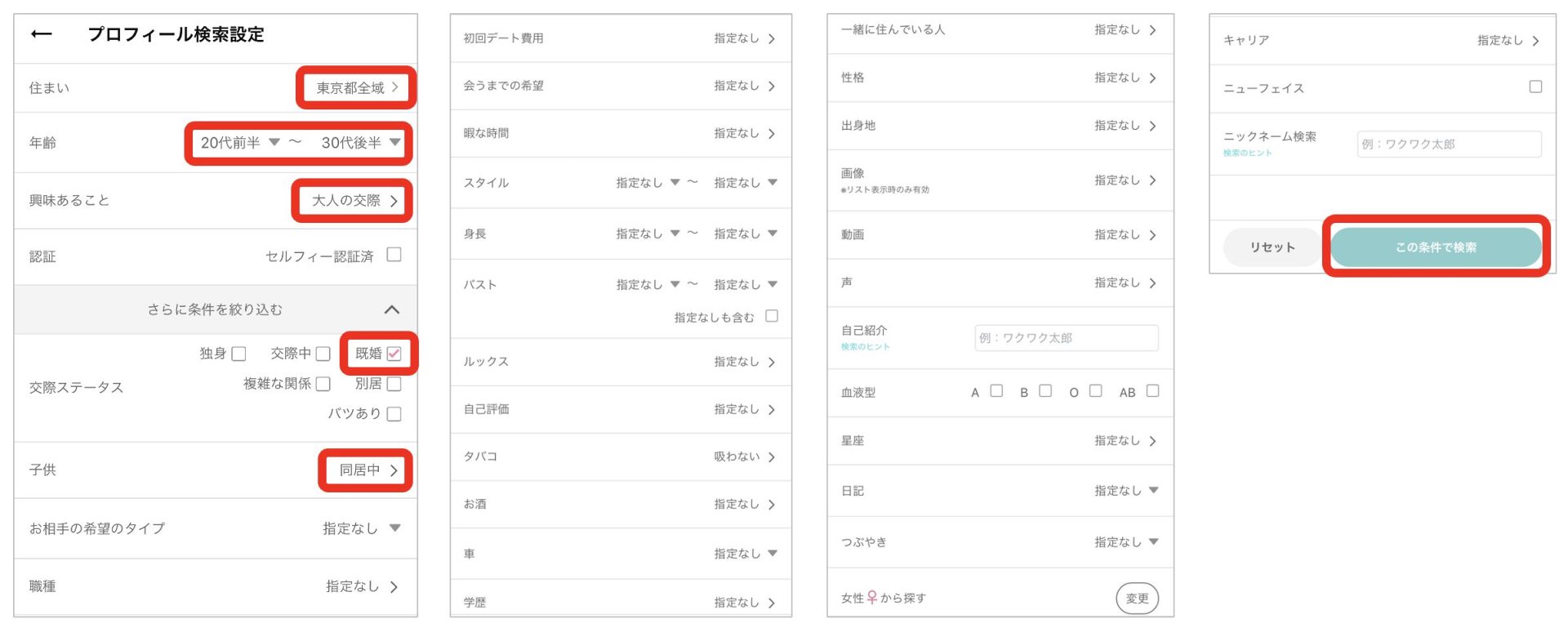Collapse the さらに条件を絞り込む section
Screen dimensions: 1568x632
(x=391, y=309)
